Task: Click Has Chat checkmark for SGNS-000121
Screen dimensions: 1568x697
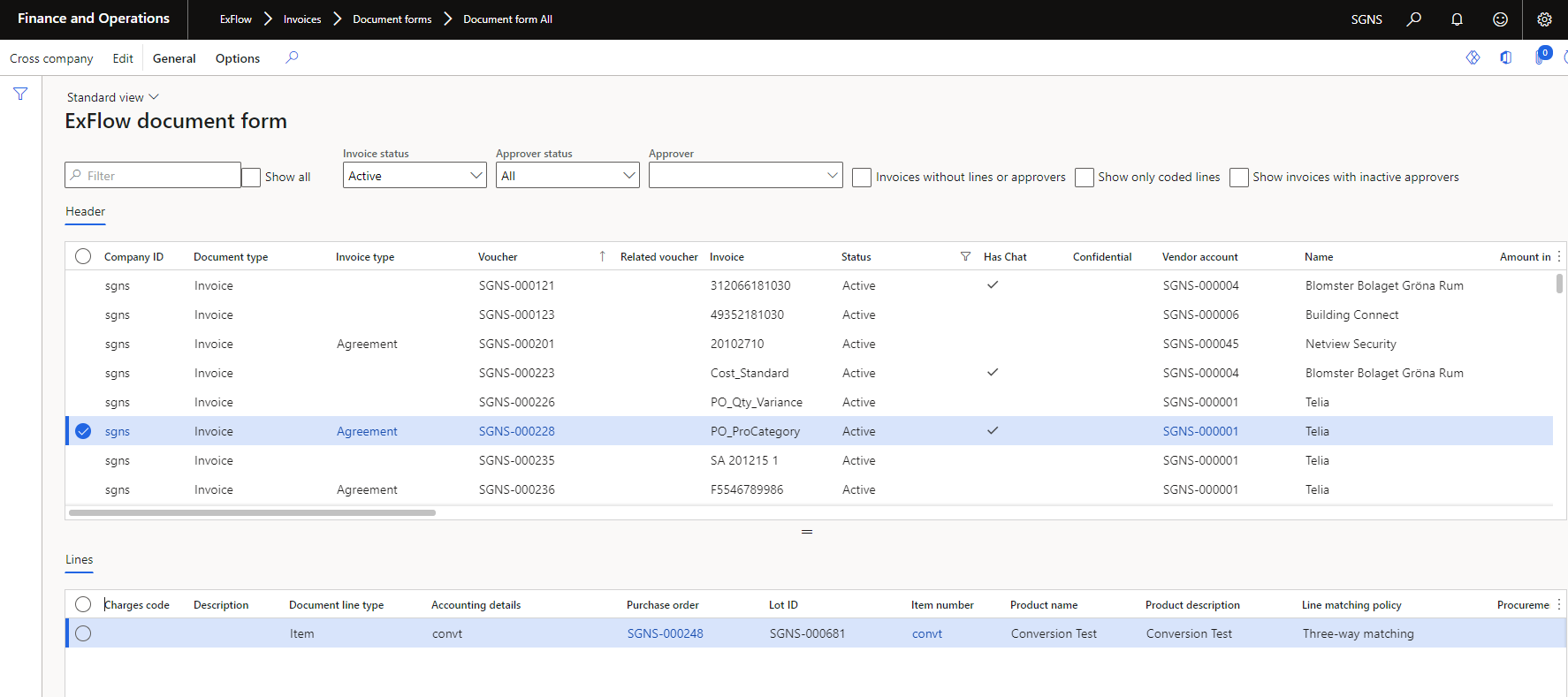Action: coord(993,284)
